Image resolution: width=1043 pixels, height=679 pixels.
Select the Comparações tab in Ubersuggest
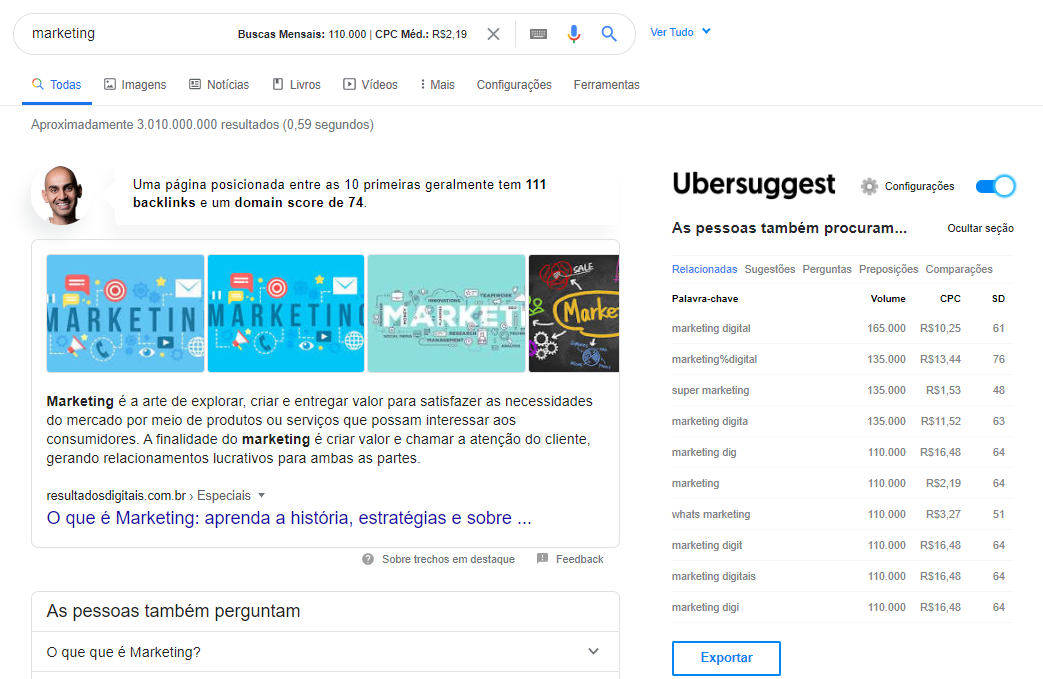(x=959, y=269)
